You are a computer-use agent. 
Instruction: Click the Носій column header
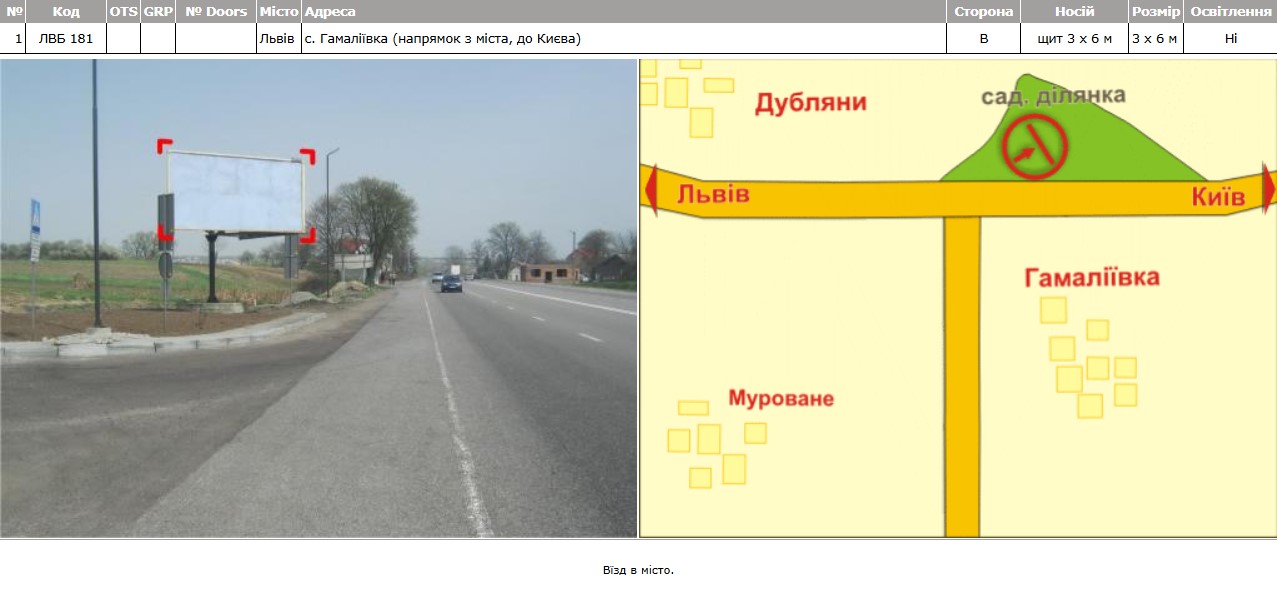pos(1075,11)
